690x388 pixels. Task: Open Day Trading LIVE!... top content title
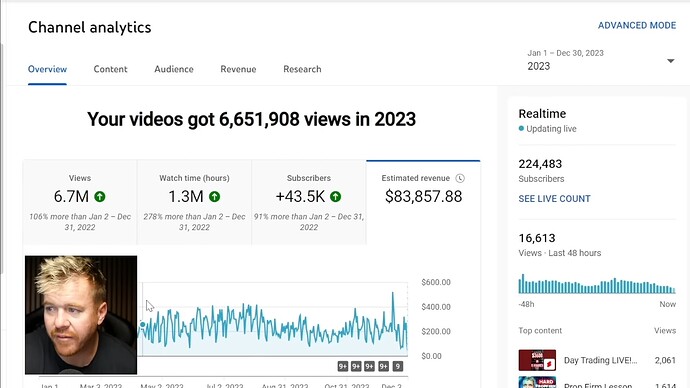(x=600, y=360)
